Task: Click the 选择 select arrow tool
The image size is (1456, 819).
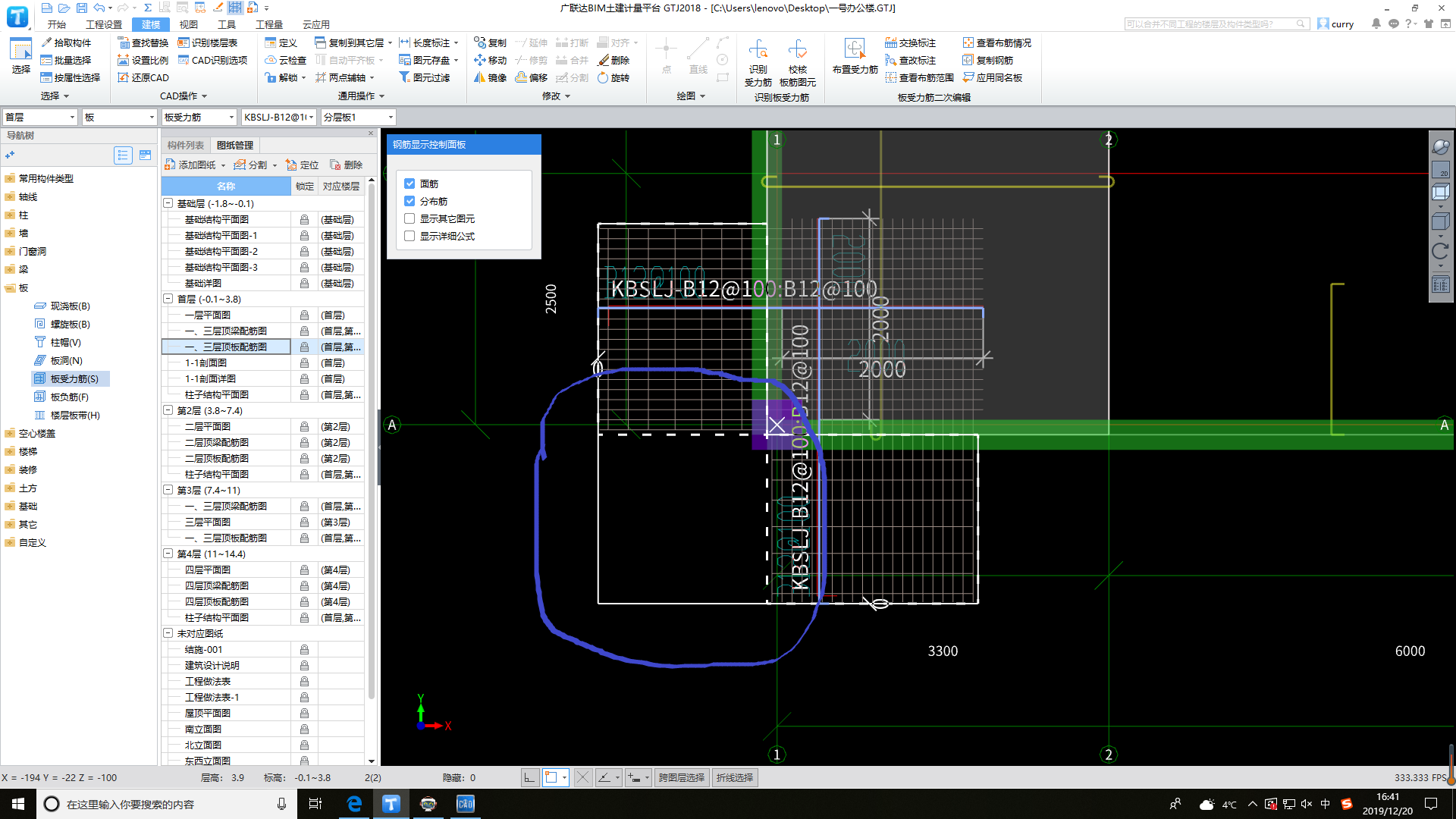Action: pos(20,56)
